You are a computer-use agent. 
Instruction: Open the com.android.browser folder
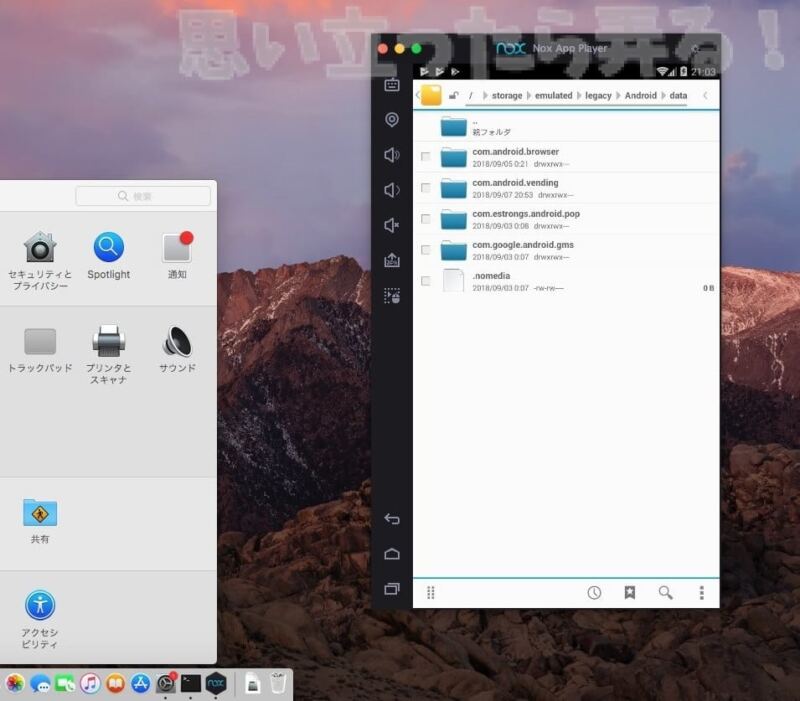566,157
